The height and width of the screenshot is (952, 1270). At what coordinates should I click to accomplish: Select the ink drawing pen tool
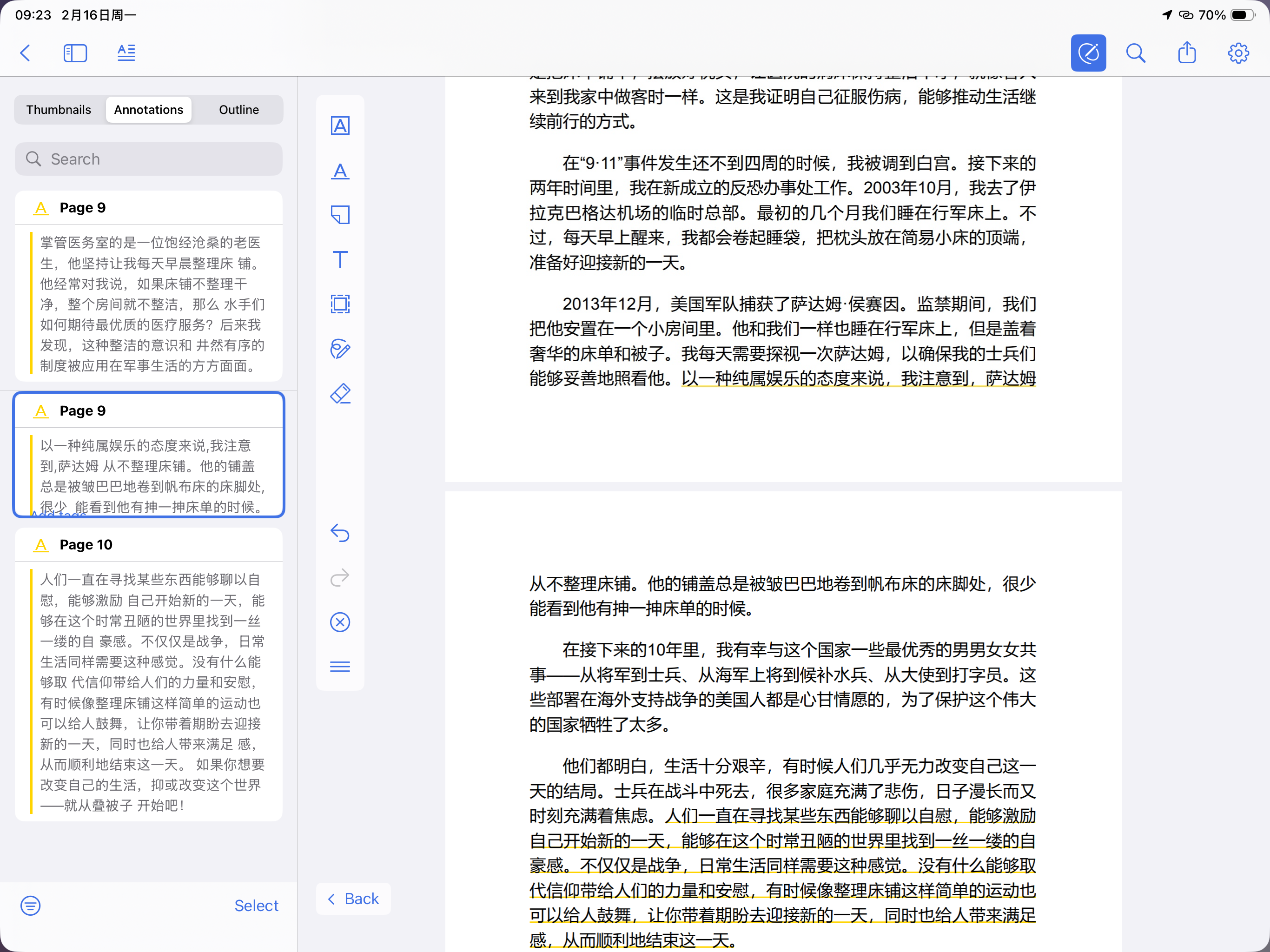340,349
